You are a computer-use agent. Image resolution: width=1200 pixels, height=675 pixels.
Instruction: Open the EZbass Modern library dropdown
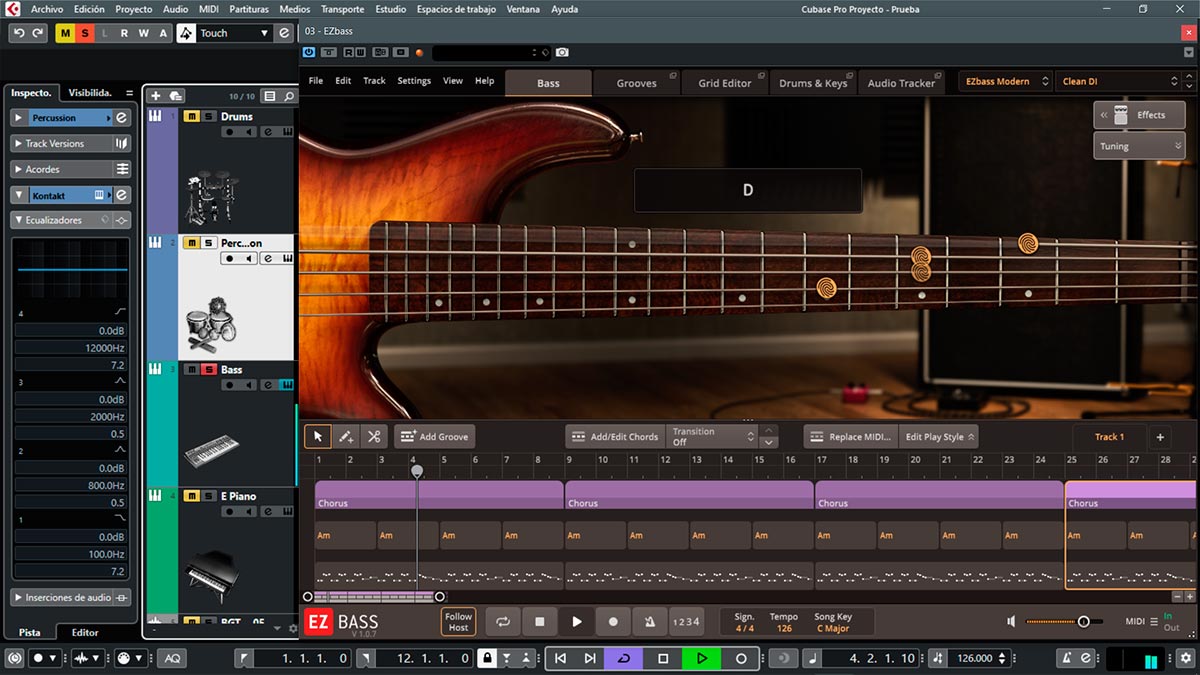[x=1004, y=81]
